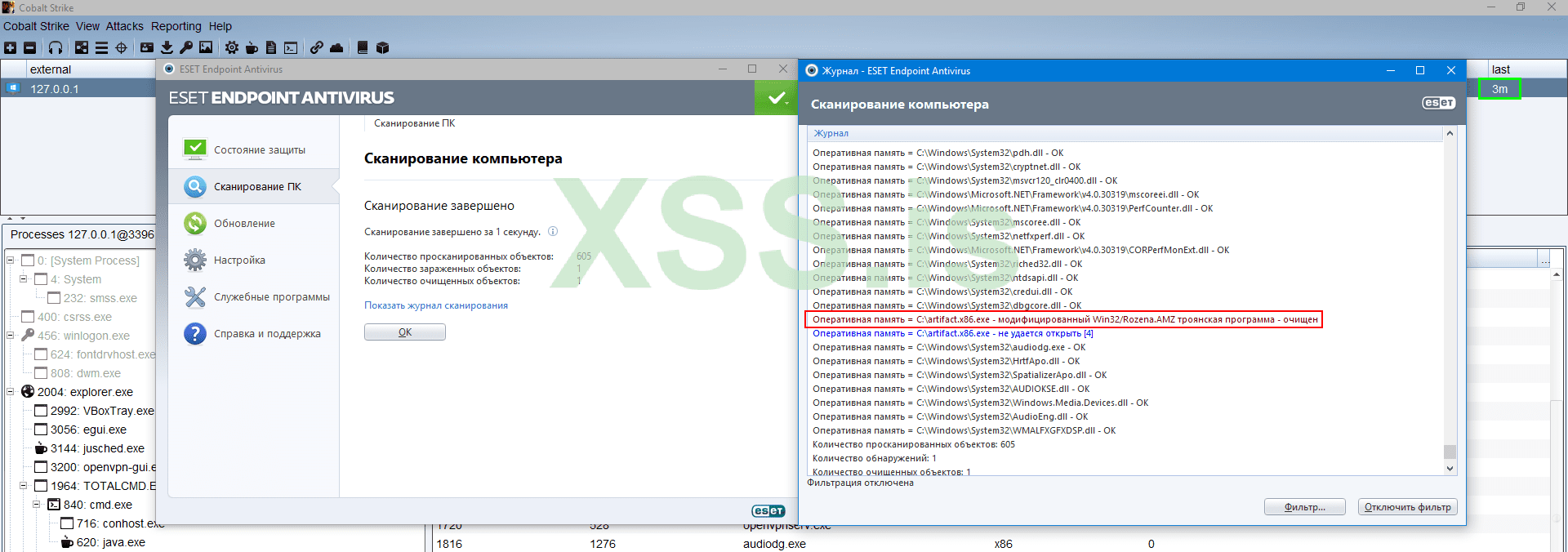Viewport: 1568px width, 552px height.
Task: Open Служебные программы in ESET sidebar
Action: 254,296
